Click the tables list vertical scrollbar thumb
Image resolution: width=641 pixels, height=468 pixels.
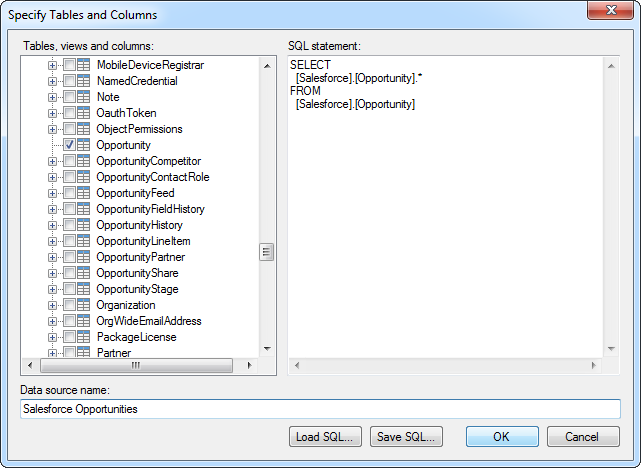point(267,252)
